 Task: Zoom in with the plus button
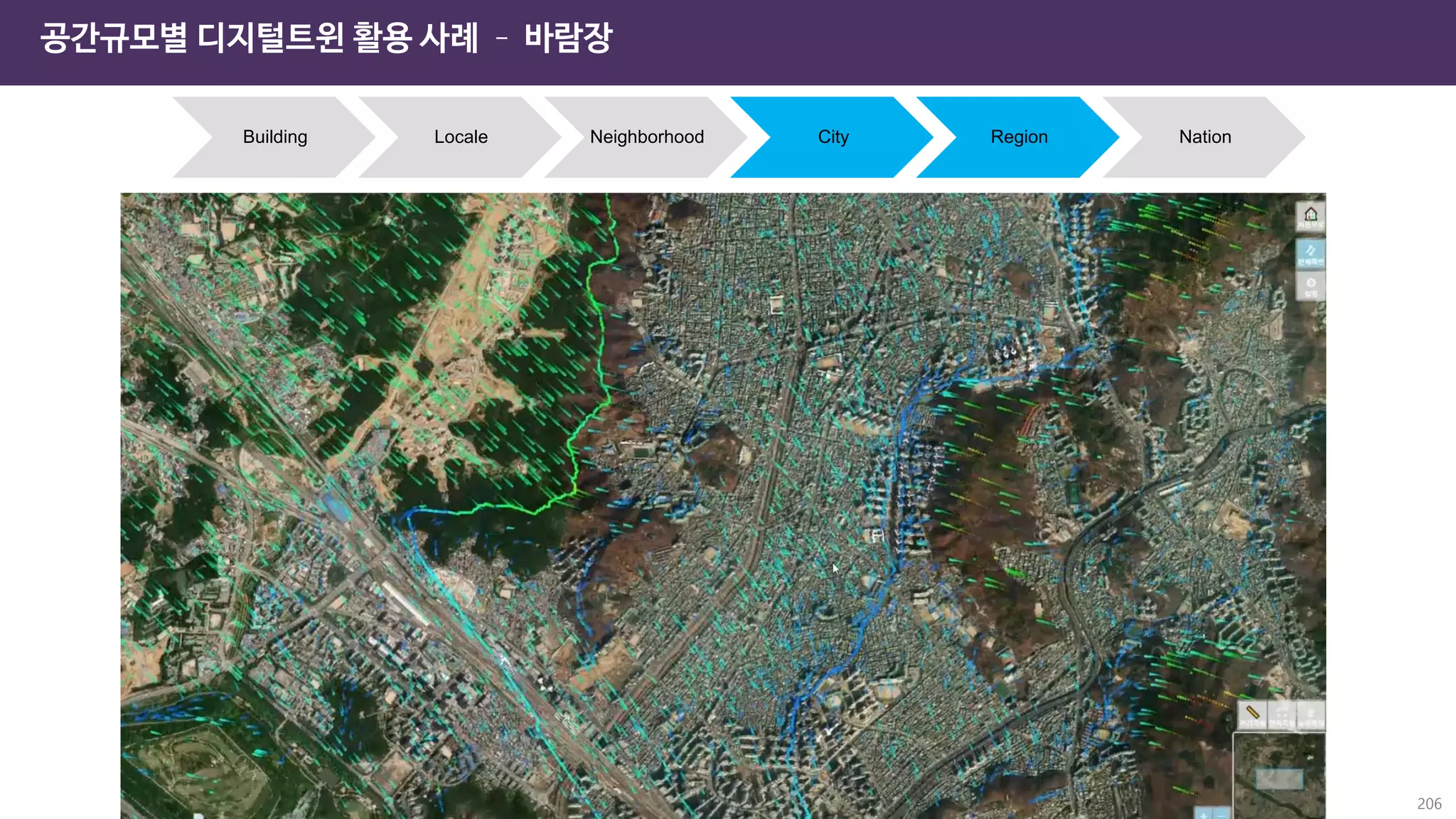[1203, 814]
